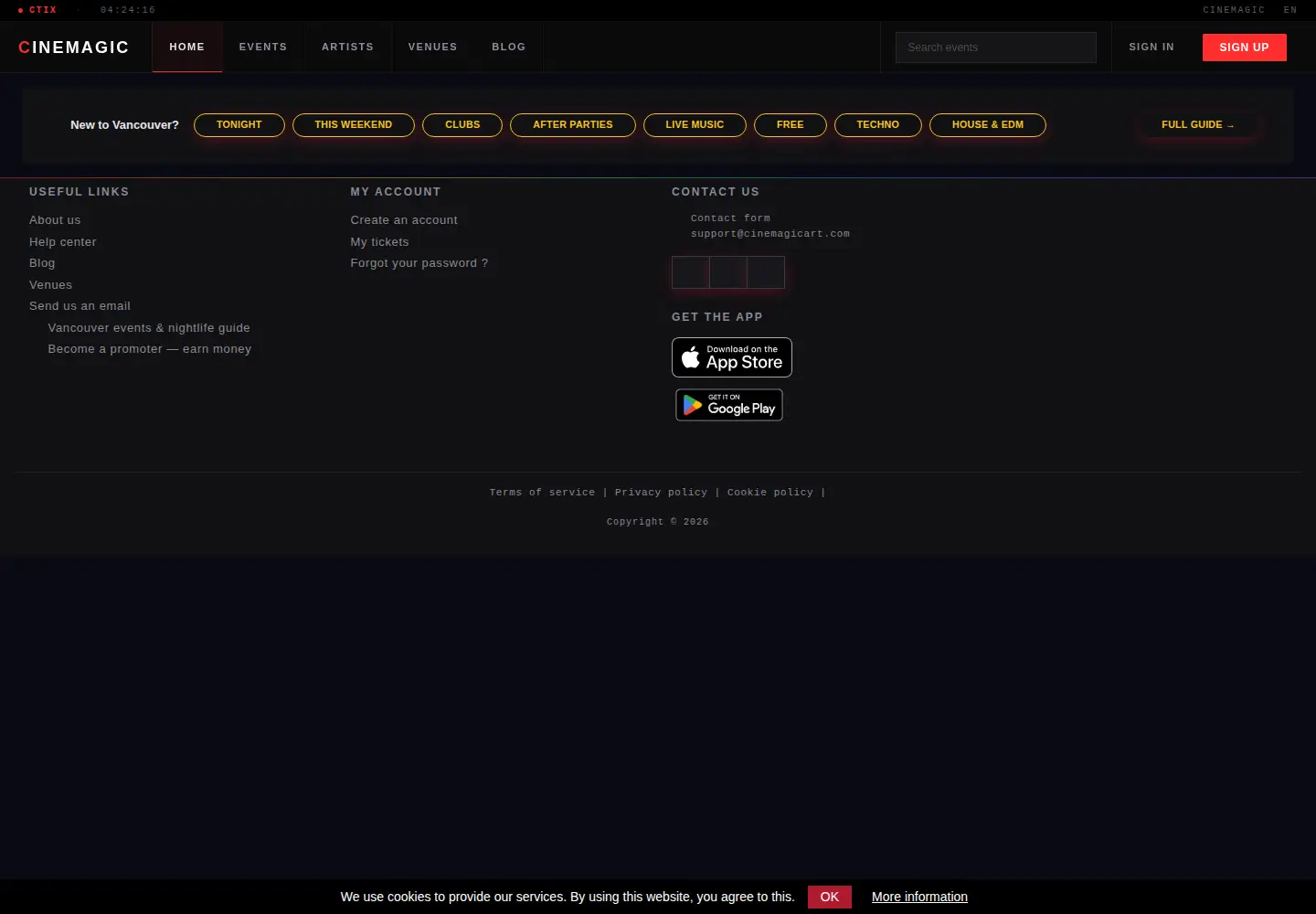The width and height of the screenshot is (1316, 914).
Task: Open the Terms of service link
Action: (542, 493)
